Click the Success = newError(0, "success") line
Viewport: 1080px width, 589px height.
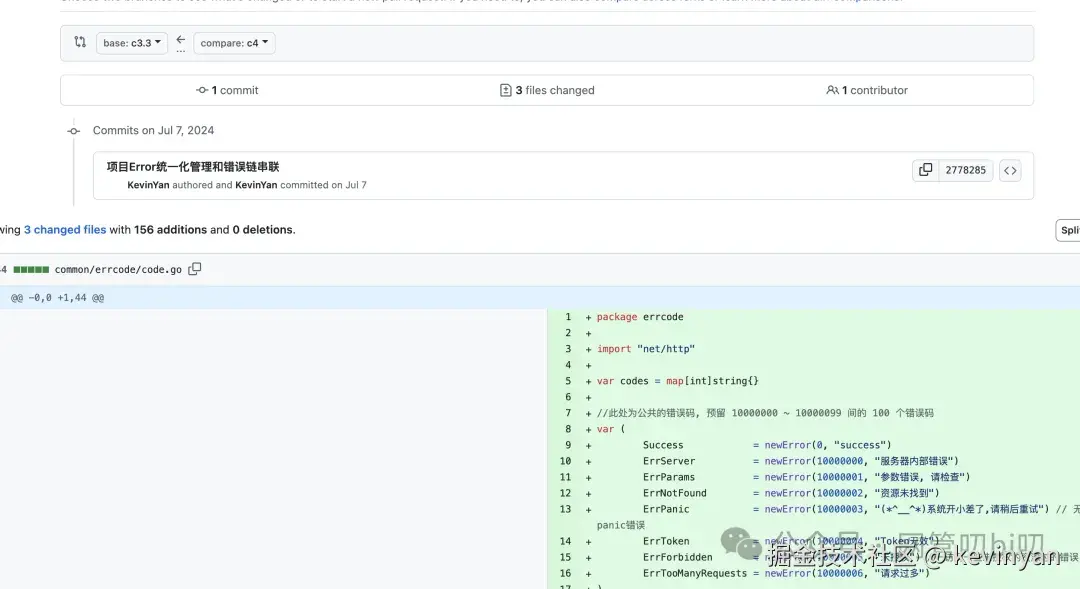click(767, 445)
